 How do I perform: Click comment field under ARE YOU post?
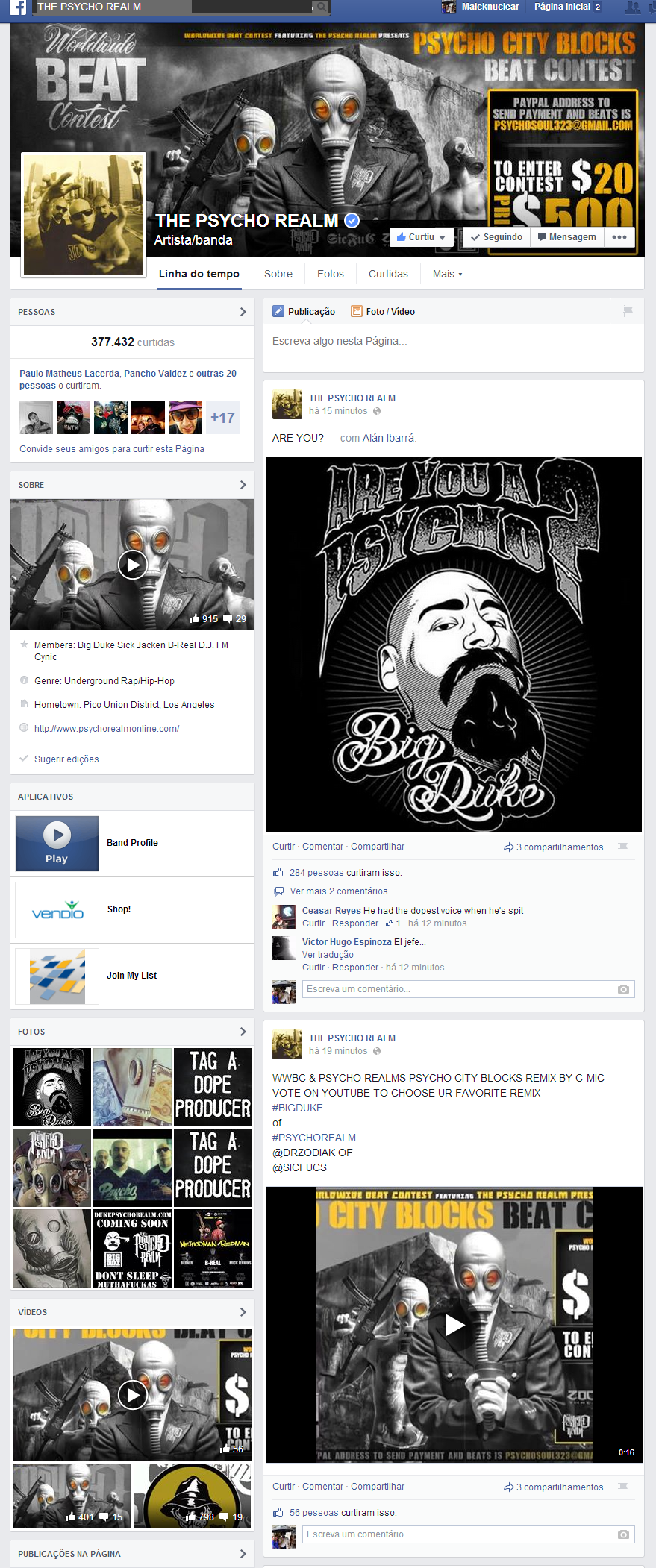point(469,989)
